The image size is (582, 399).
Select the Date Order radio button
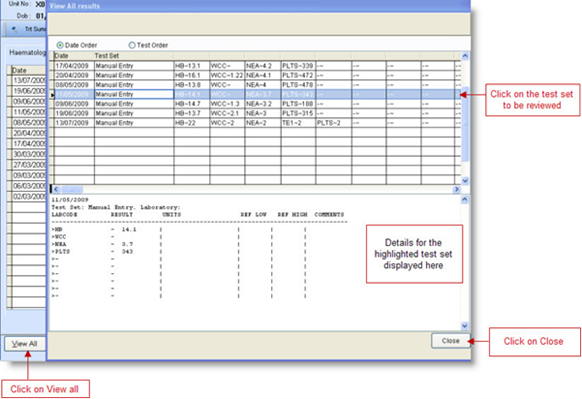(60, 45)
